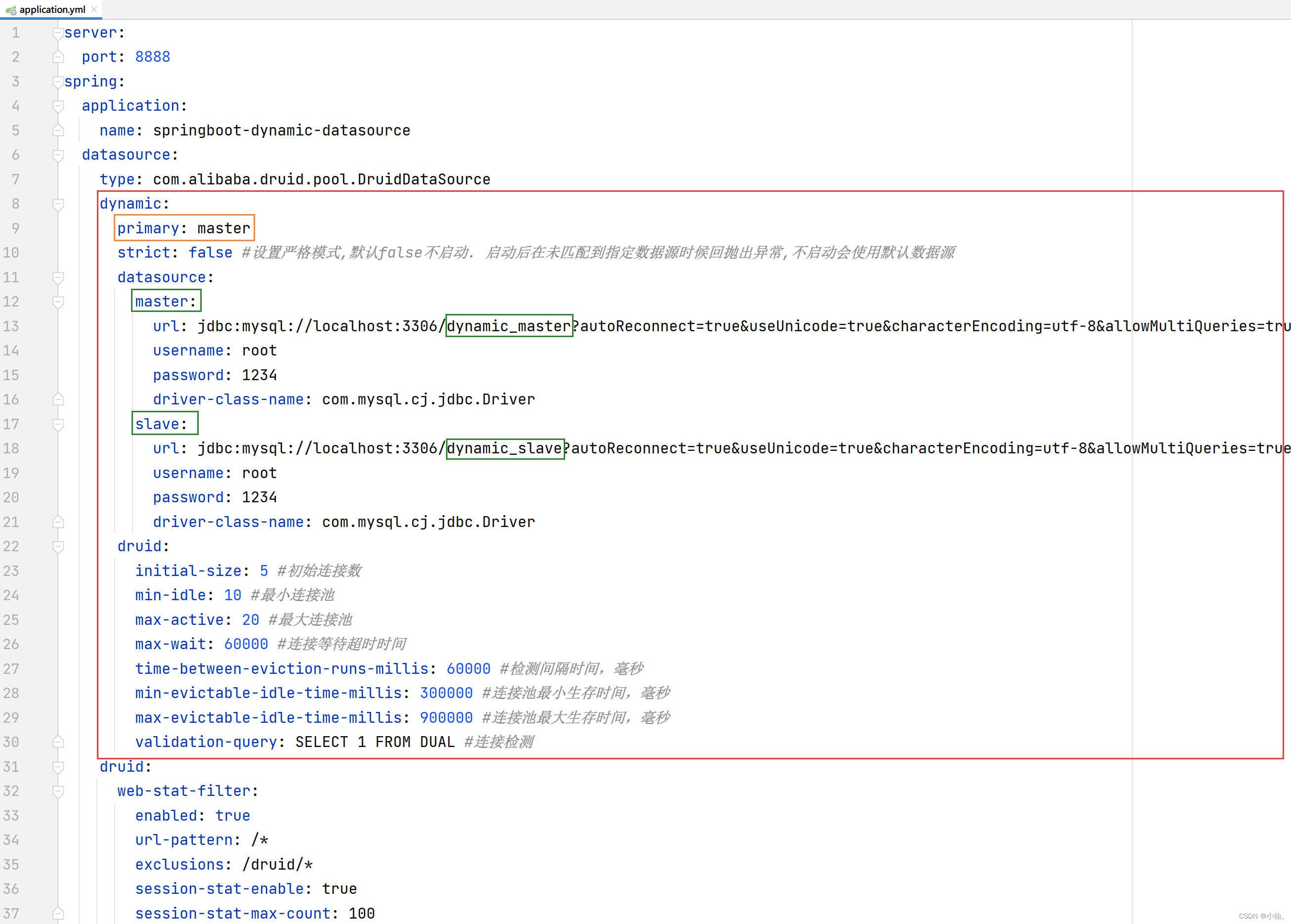Click the com.alibaba.druid.pool.DruidDataSource type value
The width and height of the screenshot is (1291, 924).
point(321,180)
